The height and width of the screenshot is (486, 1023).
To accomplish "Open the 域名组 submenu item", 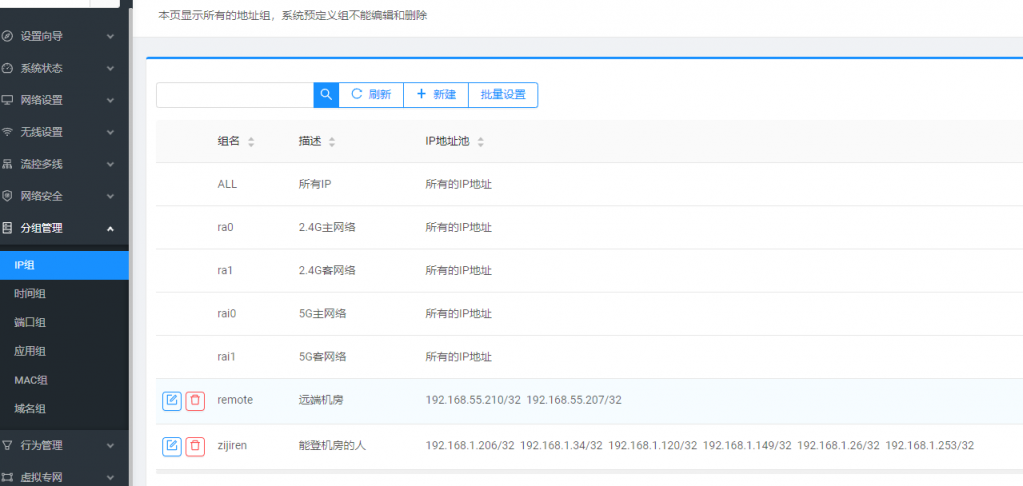I will pyautogui.click(x=64, y=409).
